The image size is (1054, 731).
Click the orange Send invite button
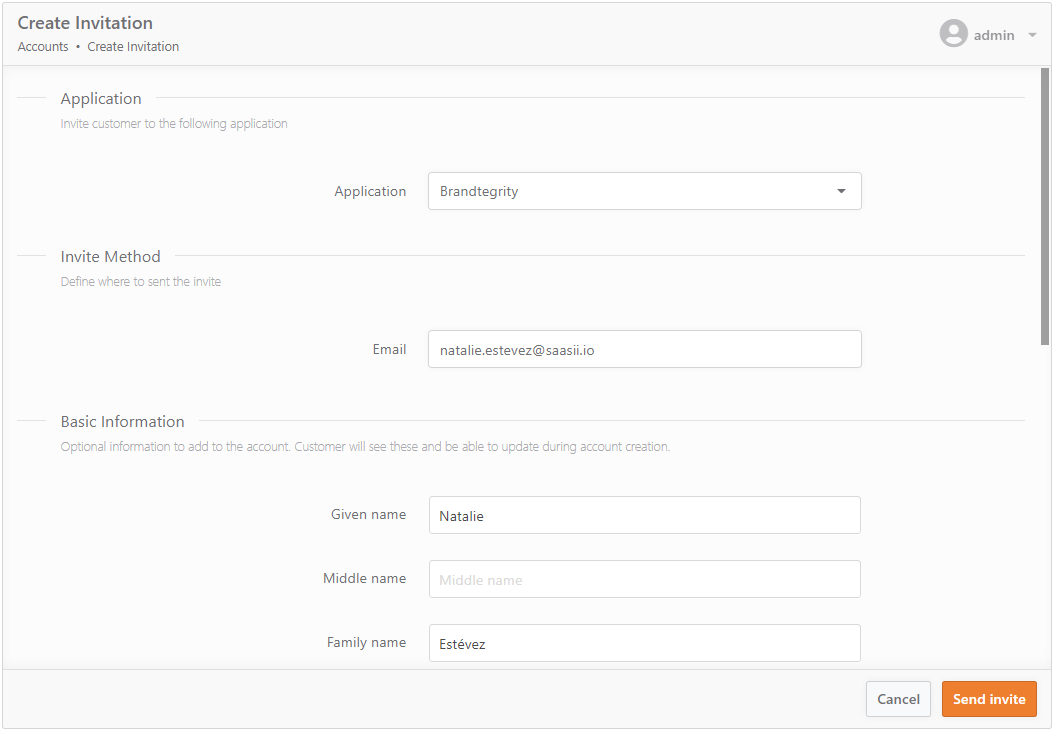click(989, 699)
